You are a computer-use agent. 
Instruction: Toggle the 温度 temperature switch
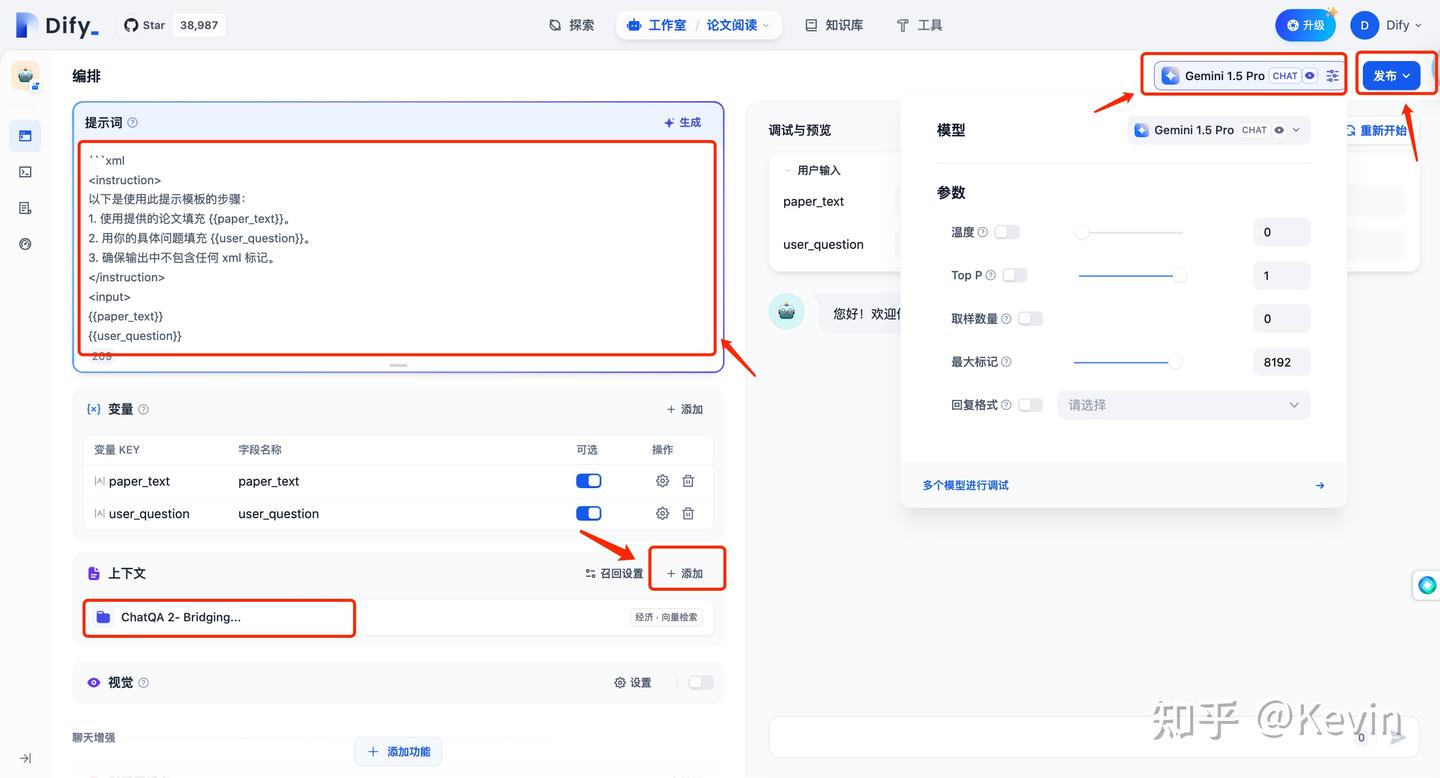pos(1007,232)
